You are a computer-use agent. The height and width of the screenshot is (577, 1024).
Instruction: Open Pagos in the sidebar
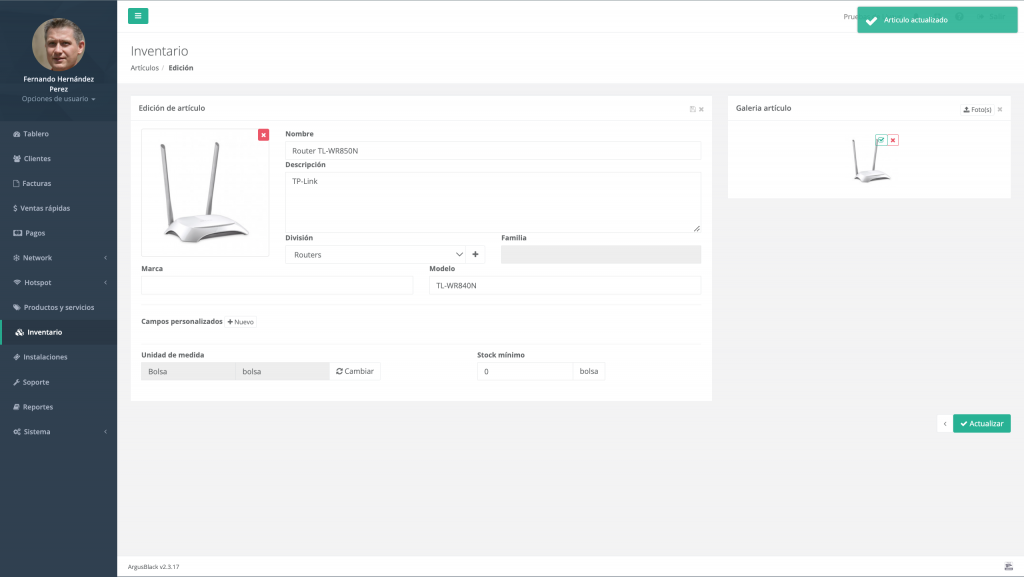point(59,233)
